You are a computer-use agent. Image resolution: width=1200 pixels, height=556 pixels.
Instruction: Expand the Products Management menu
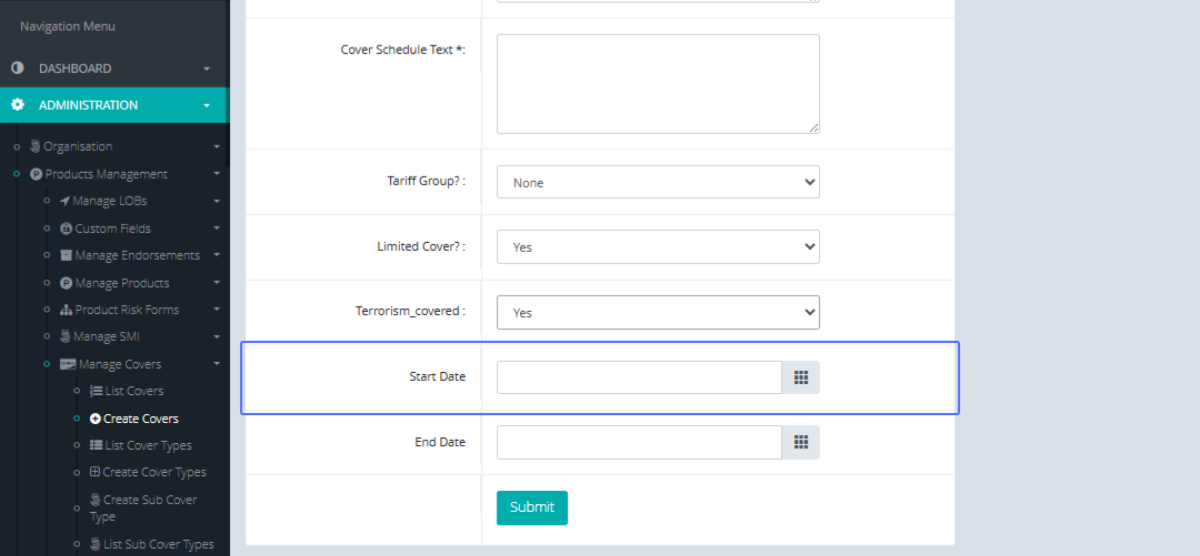click(106, 174)
